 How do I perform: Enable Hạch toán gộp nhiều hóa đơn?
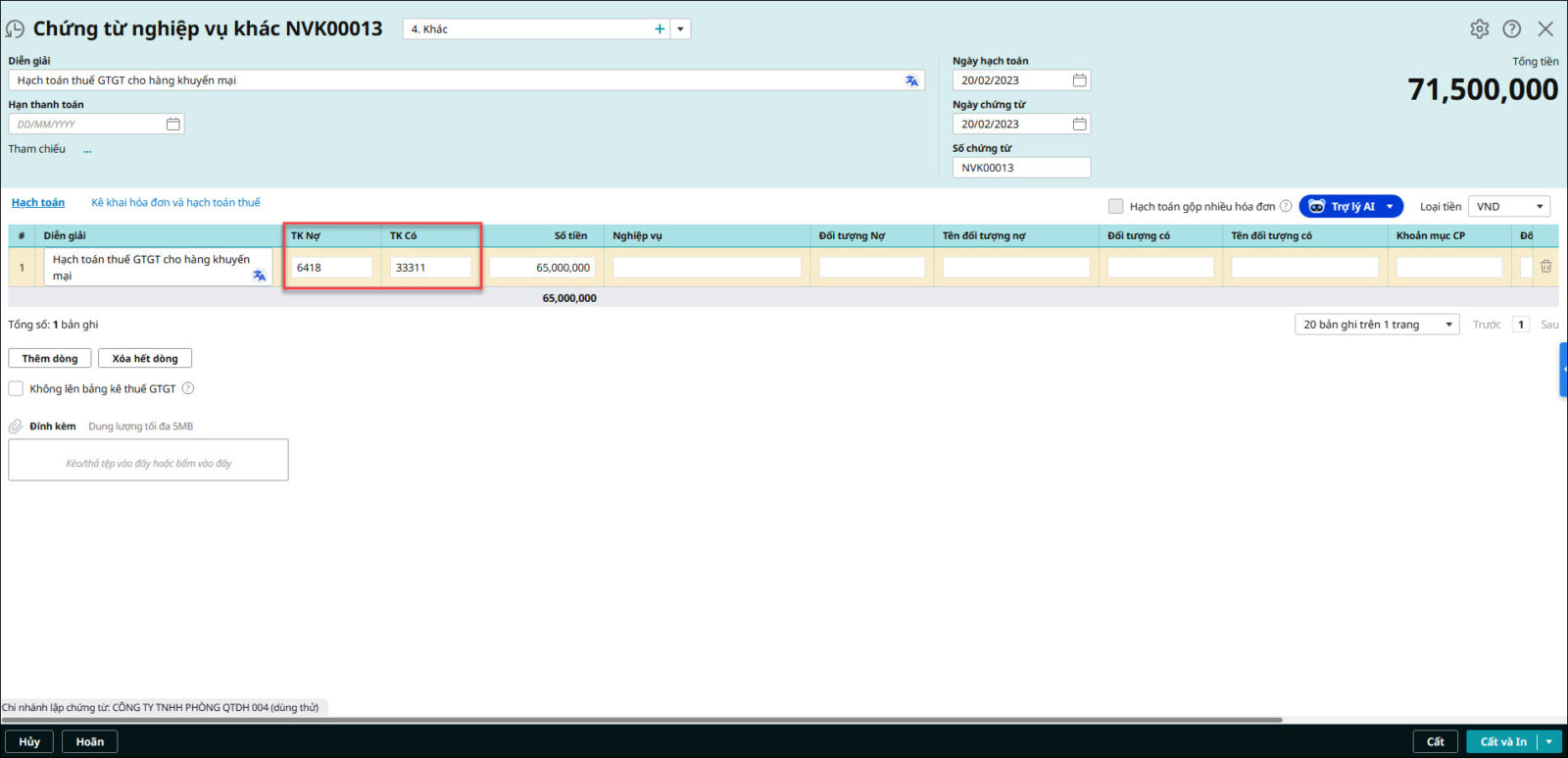(x=1115, y=206)
